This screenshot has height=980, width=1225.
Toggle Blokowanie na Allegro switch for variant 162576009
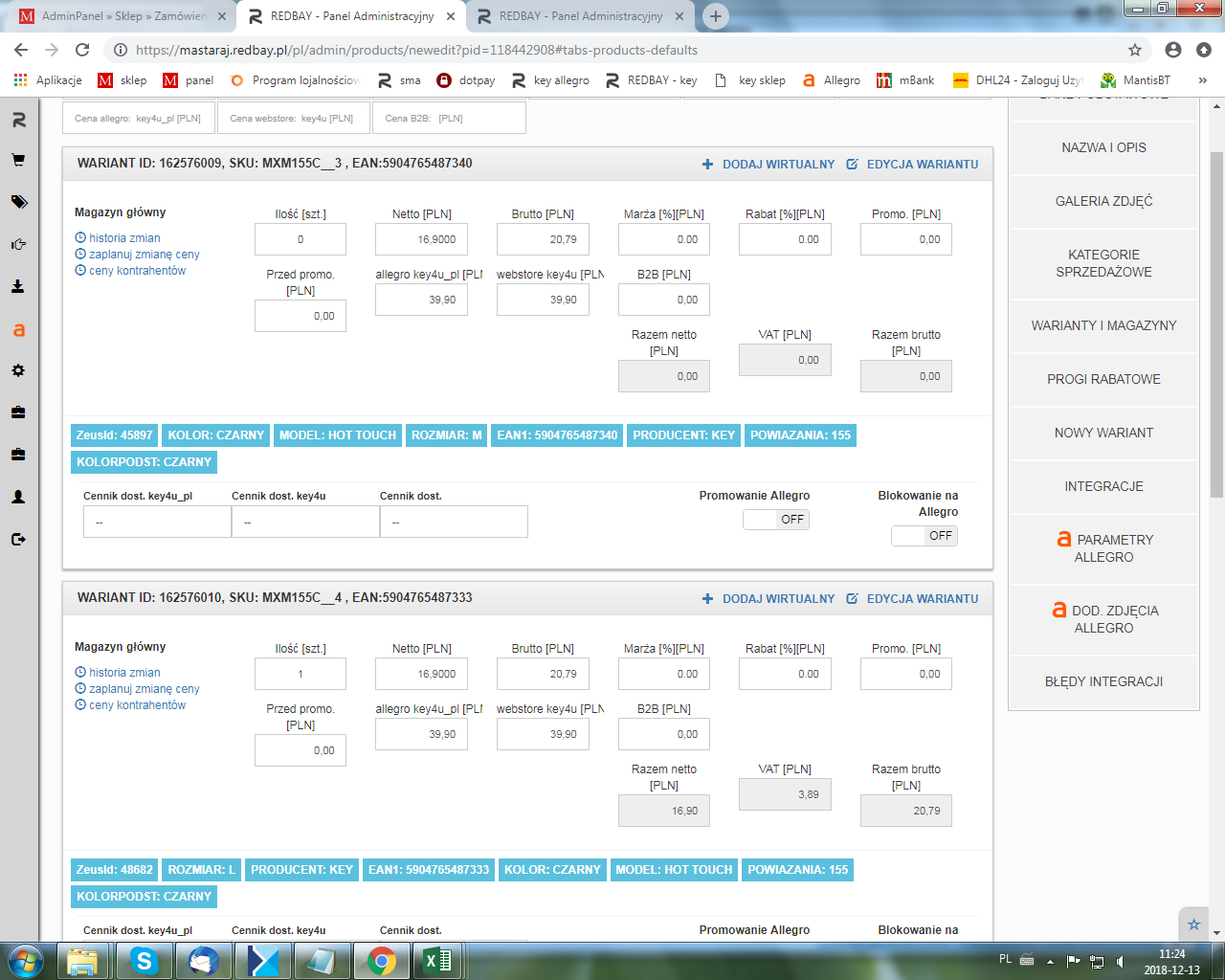924,536
